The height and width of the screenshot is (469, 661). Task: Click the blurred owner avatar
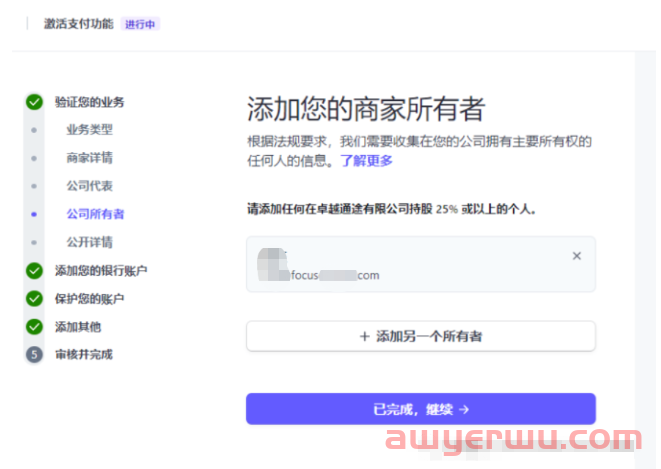[270, 264]
